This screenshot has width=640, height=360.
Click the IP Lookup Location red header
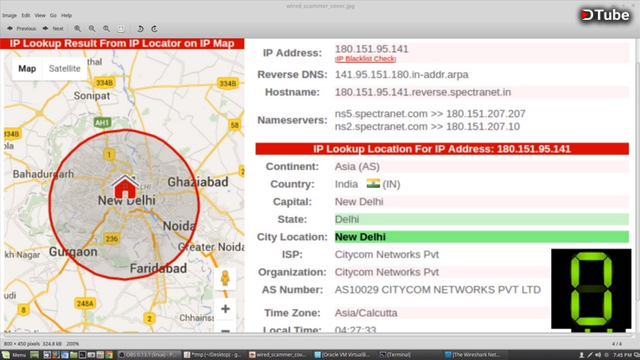point(442,149)
